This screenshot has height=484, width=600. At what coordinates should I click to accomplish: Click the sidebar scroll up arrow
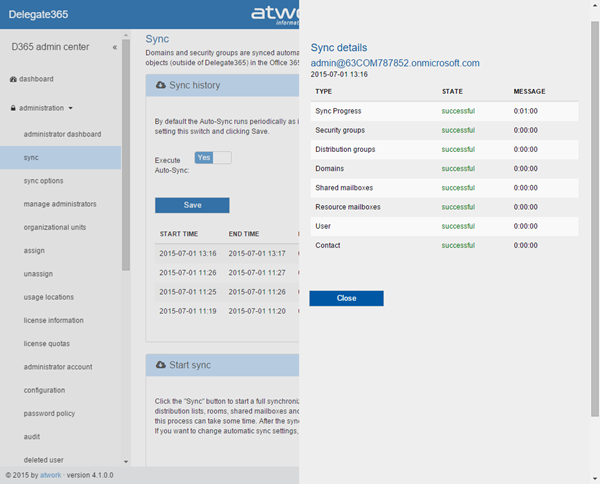click(126, 35)
